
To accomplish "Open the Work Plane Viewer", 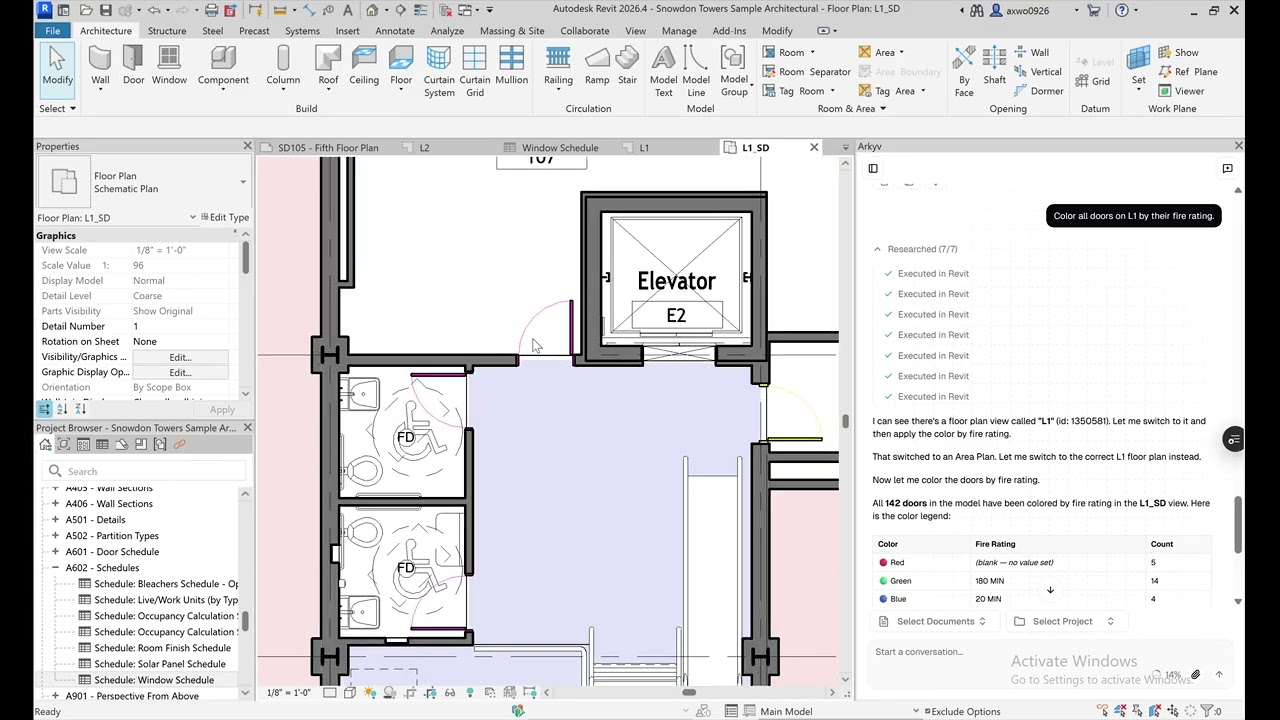I will pyautogui.click(x=1181, y=91).
